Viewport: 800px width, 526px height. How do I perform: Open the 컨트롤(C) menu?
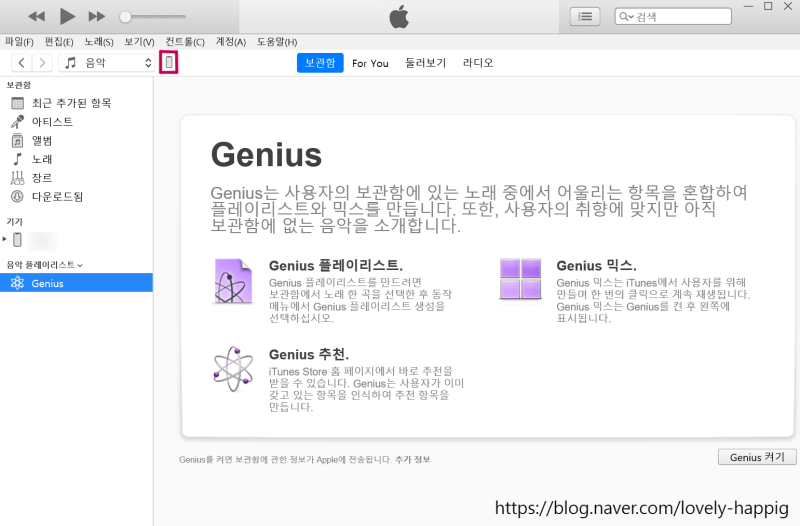tap(185, 42)
